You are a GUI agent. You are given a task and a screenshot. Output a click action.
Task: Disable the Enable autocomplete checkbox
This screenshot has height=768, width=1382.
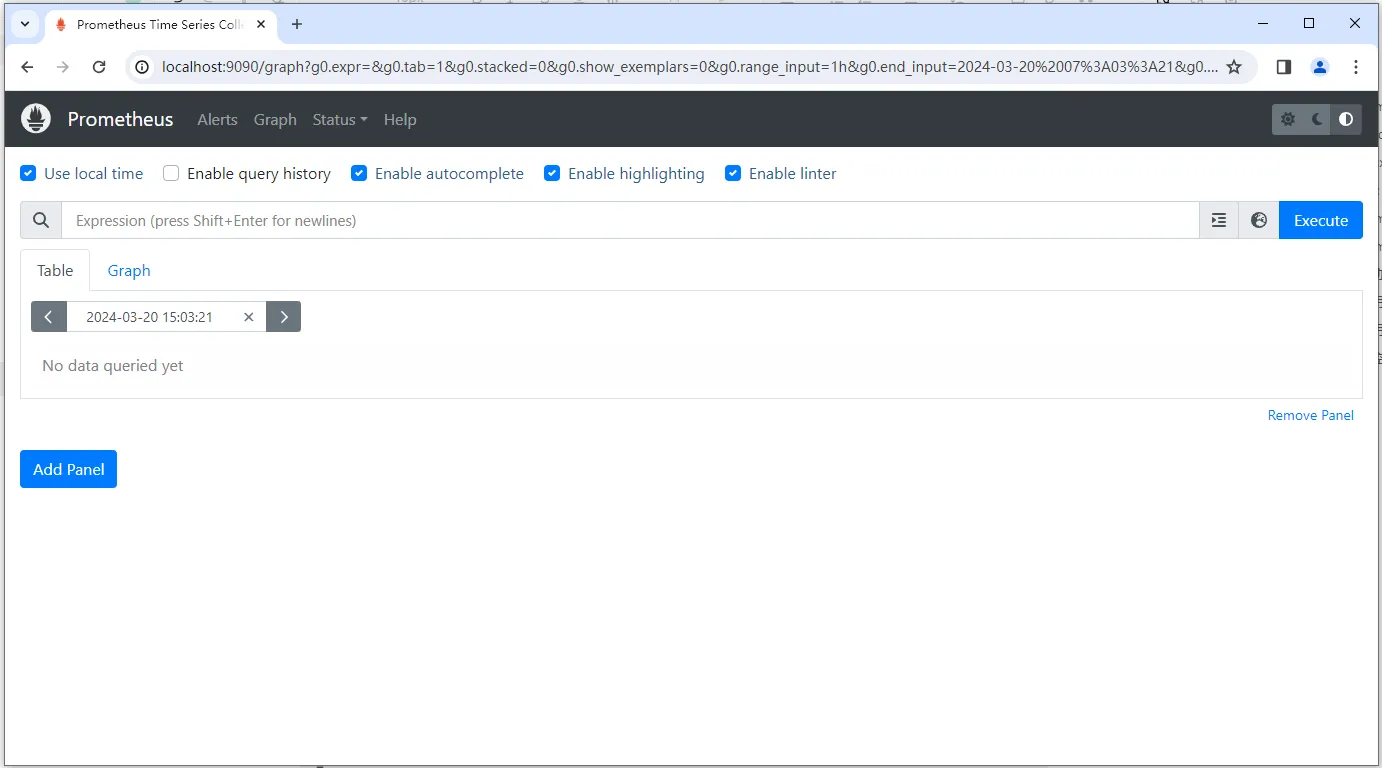pyautogui.click(x=359, y=174)
